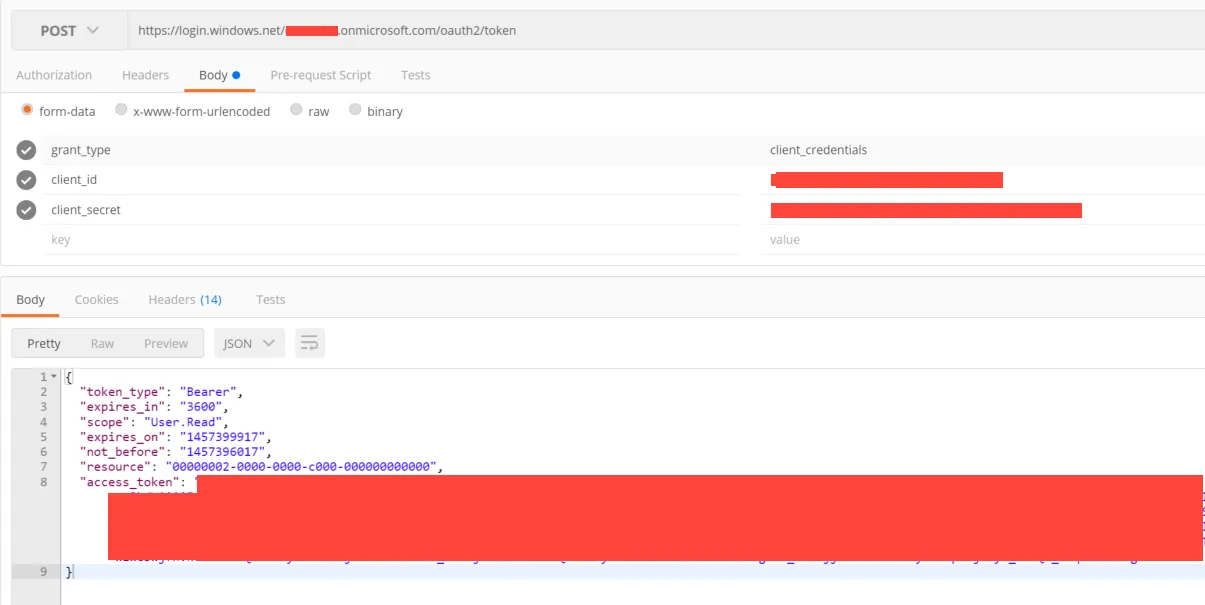Toggle the client_secret row checkmark

pos(27,210)
